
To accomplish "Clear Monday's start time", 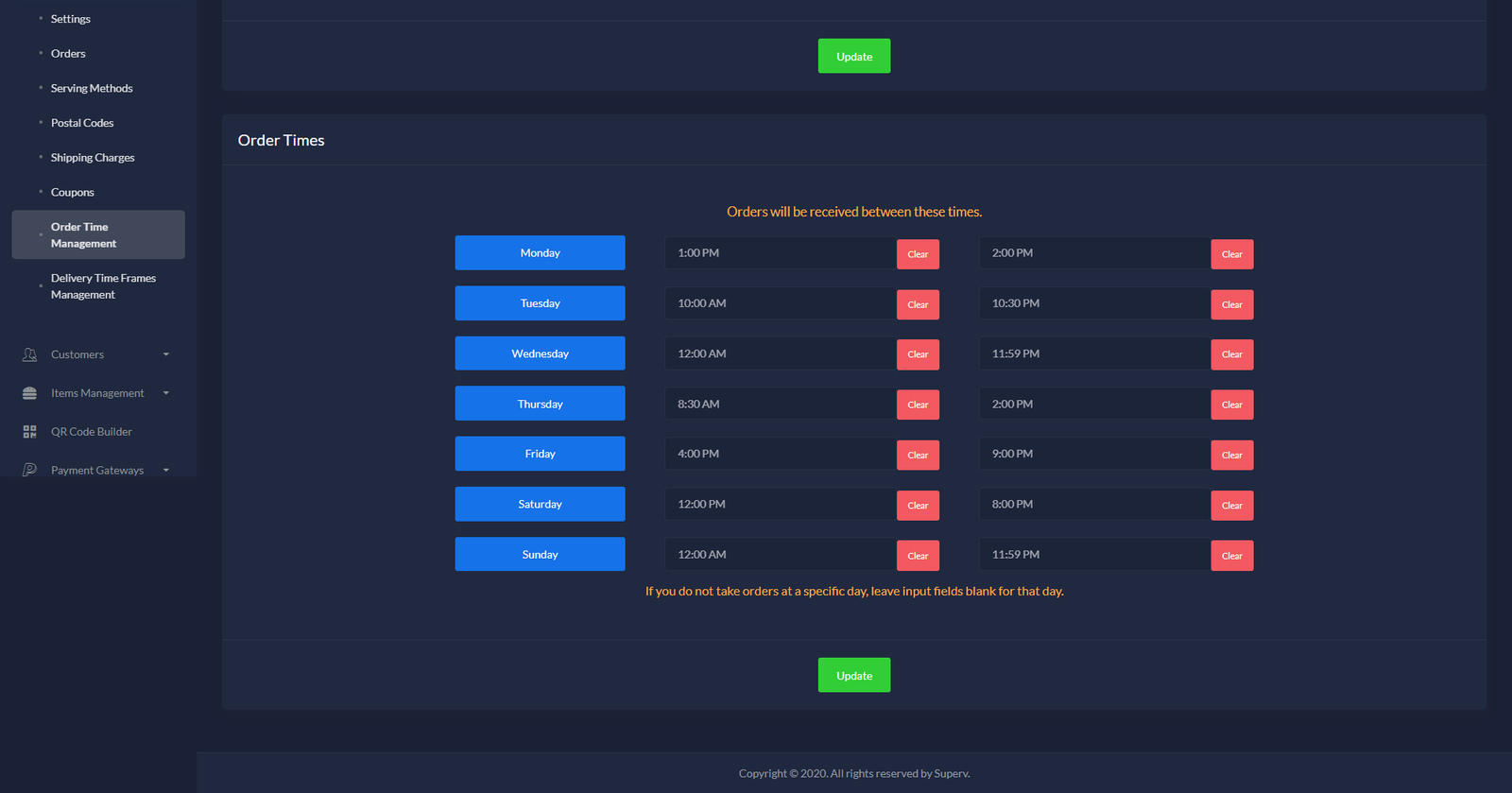I will 918,254.
